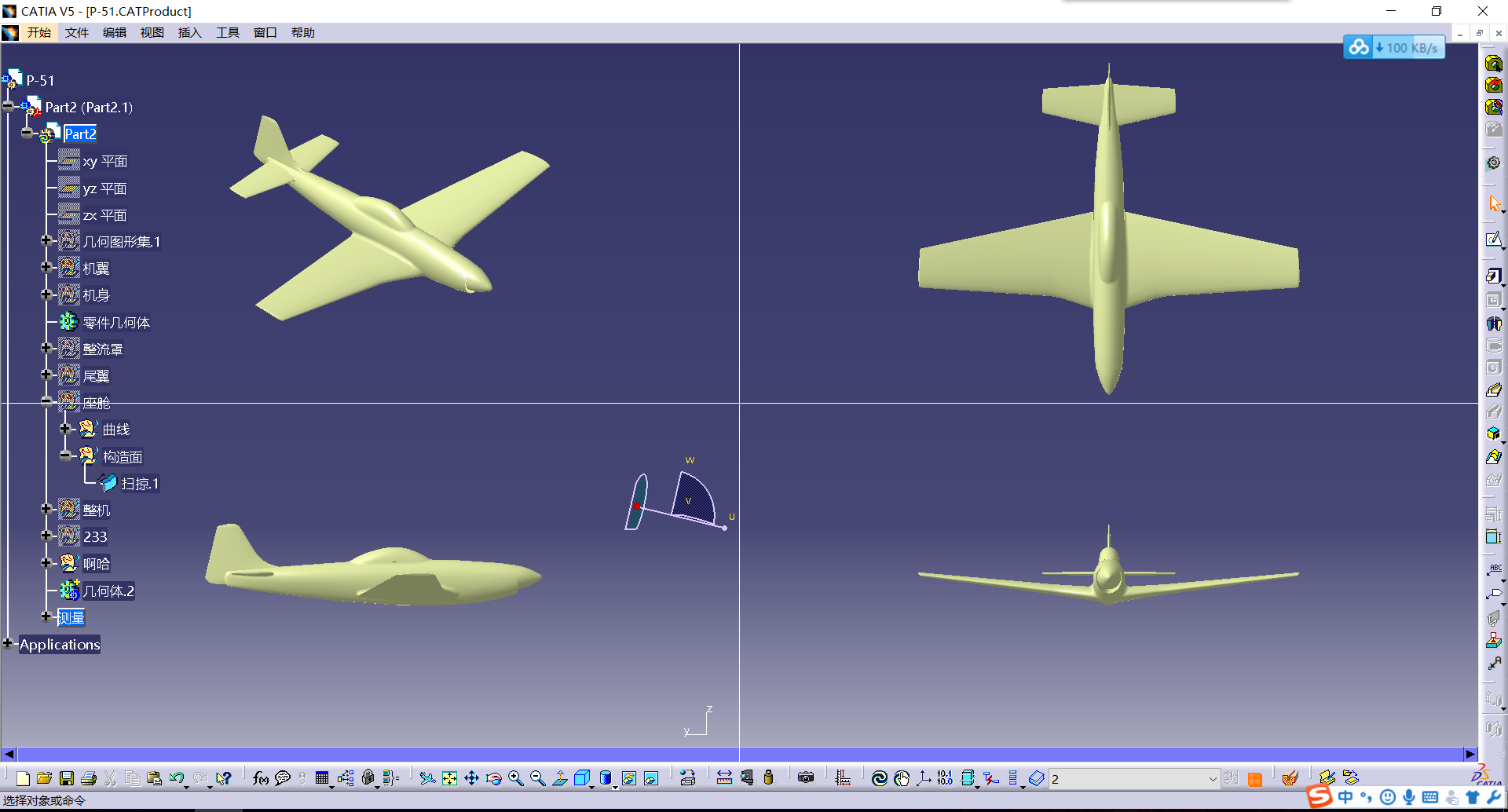Click the Measure Between ruler icon
This screenshot has width=1508, height=812.
click(724, 778)
